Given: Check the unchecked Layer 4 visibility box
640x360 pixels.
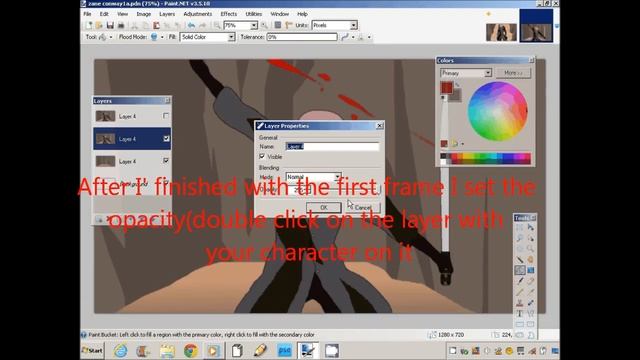Looking at the screenshot, I should (166, 116).
